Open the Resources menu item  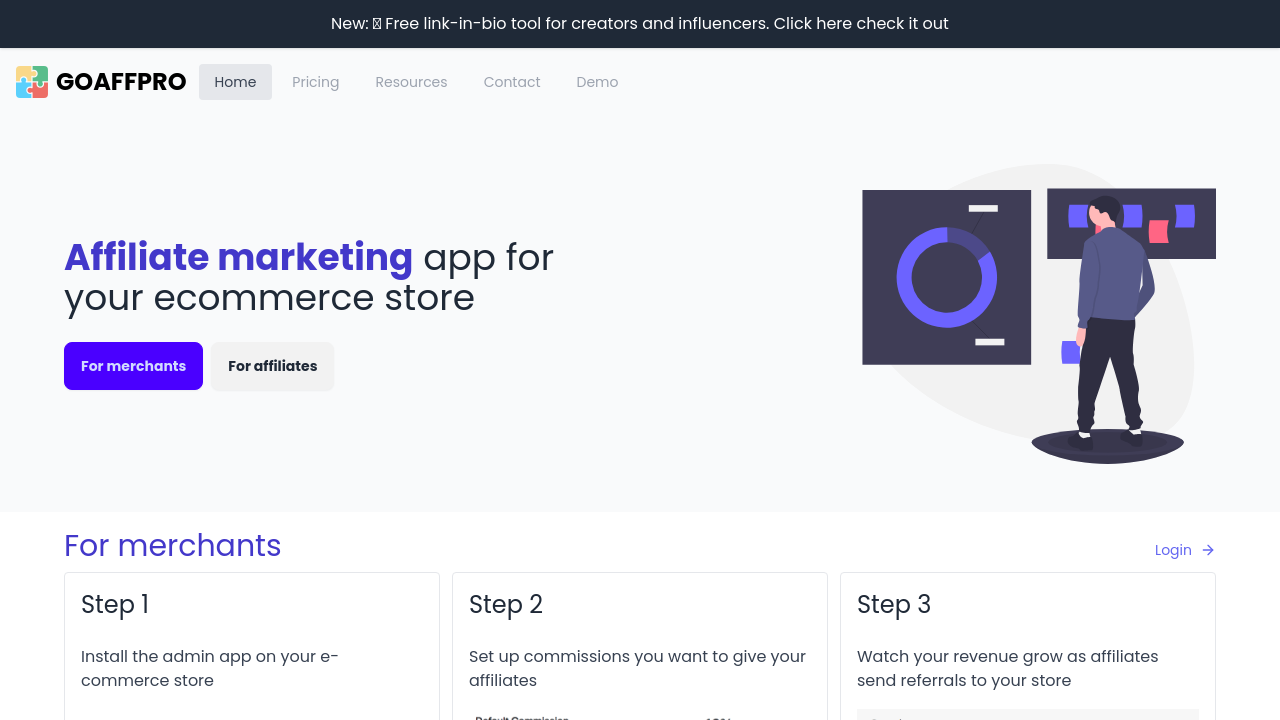click(411, 82)
